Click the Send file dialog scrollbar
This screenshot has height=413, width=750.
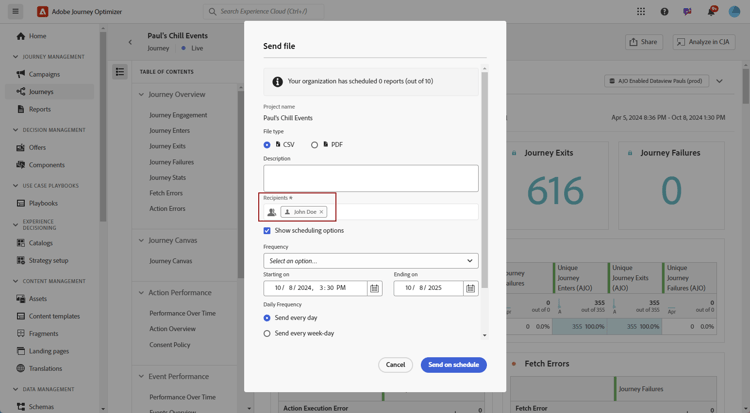coord(485,180)
